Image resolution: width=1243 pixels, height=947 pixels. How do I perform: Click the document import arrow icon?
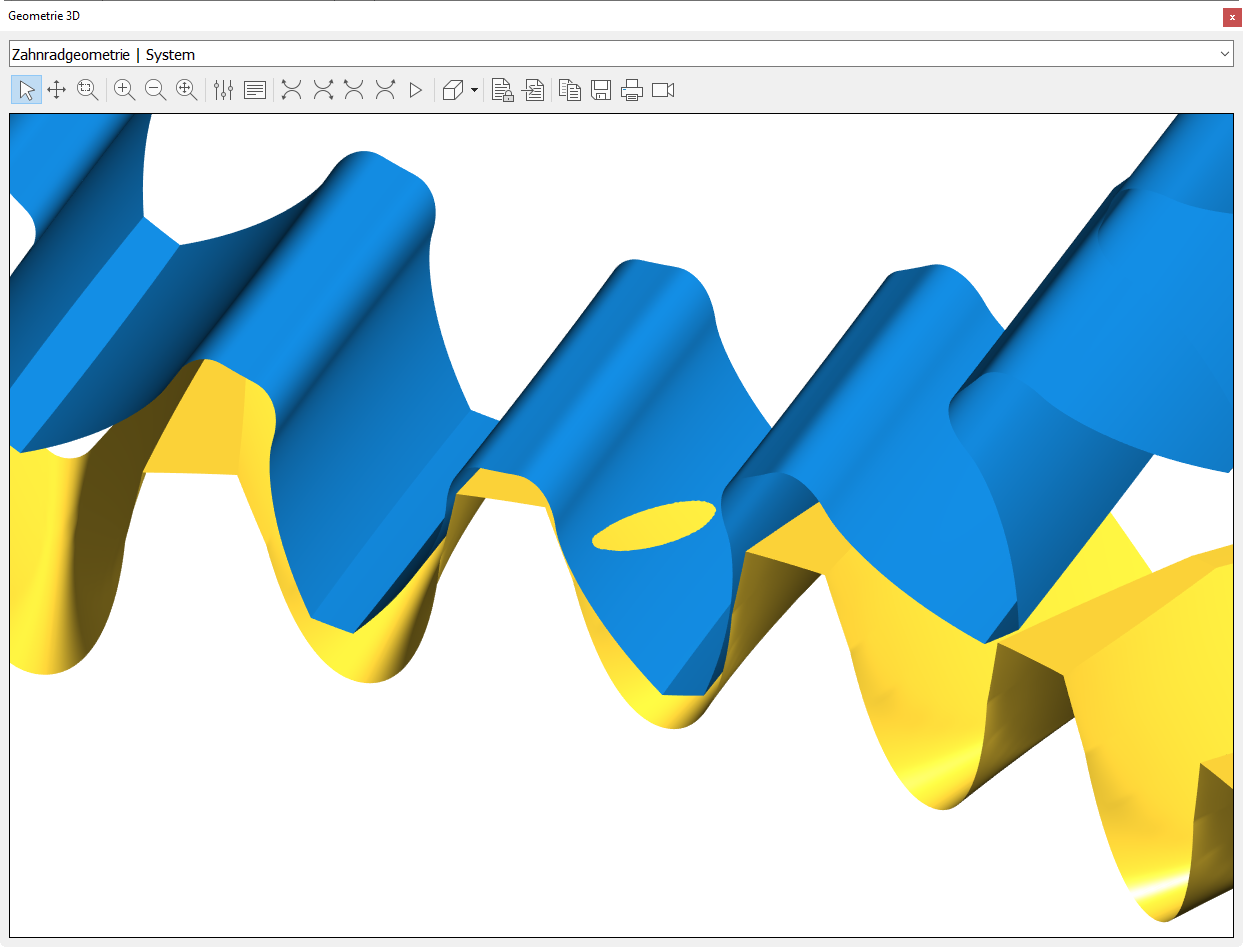[533, 90]
